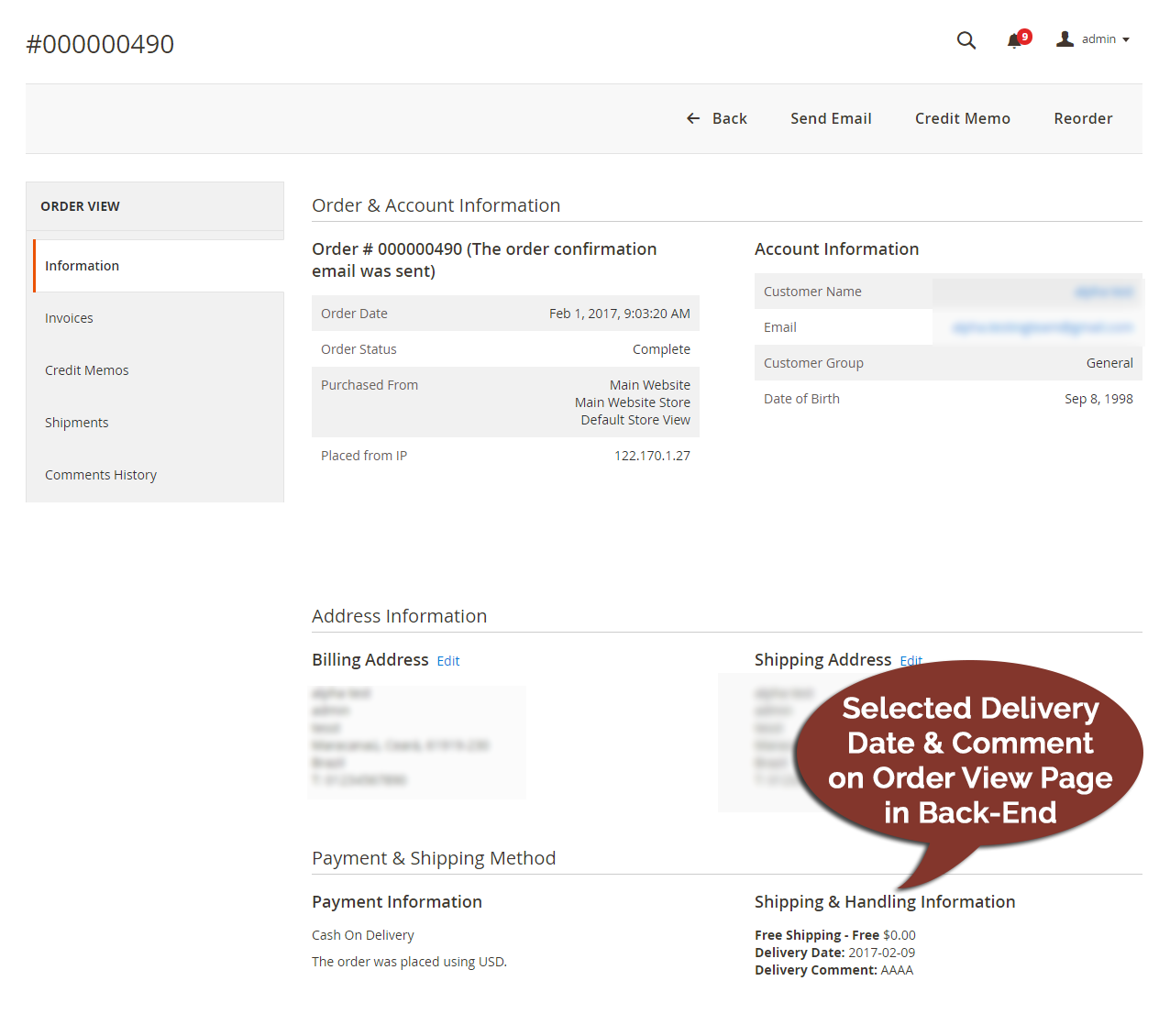
Task: Edit the Billing Address
Action: point(447,660)
